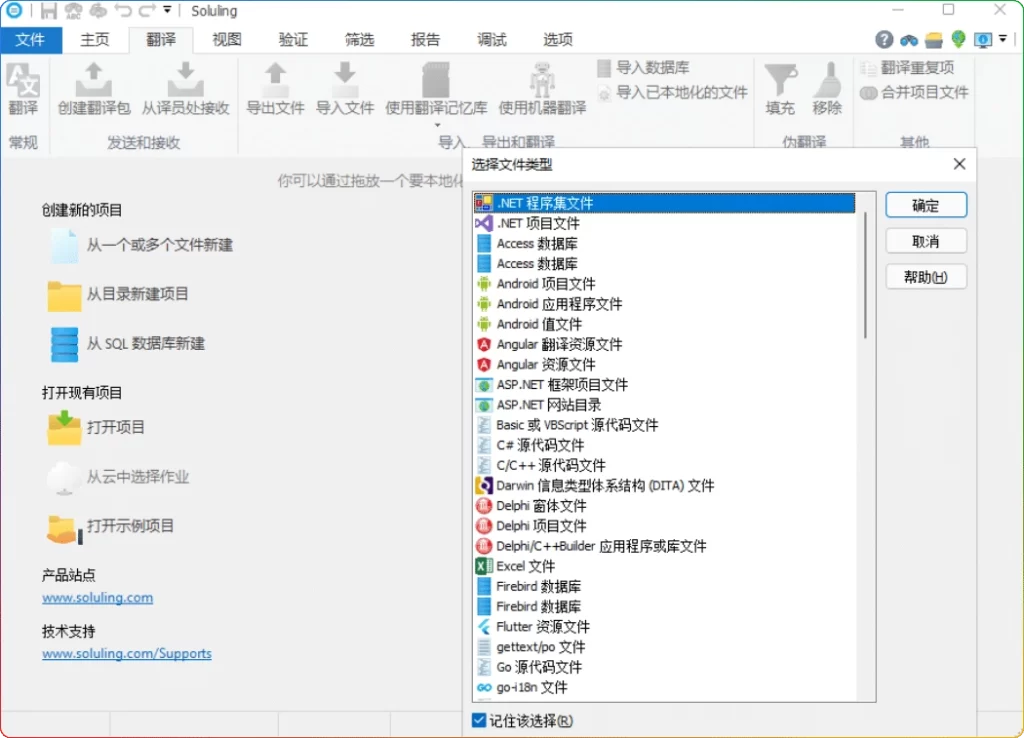The height and width of the screenshot is (738, 1024).
Task: Open the quick access toolbar customize dropdown
Action: pyautogui.click(x=166, y=10)
